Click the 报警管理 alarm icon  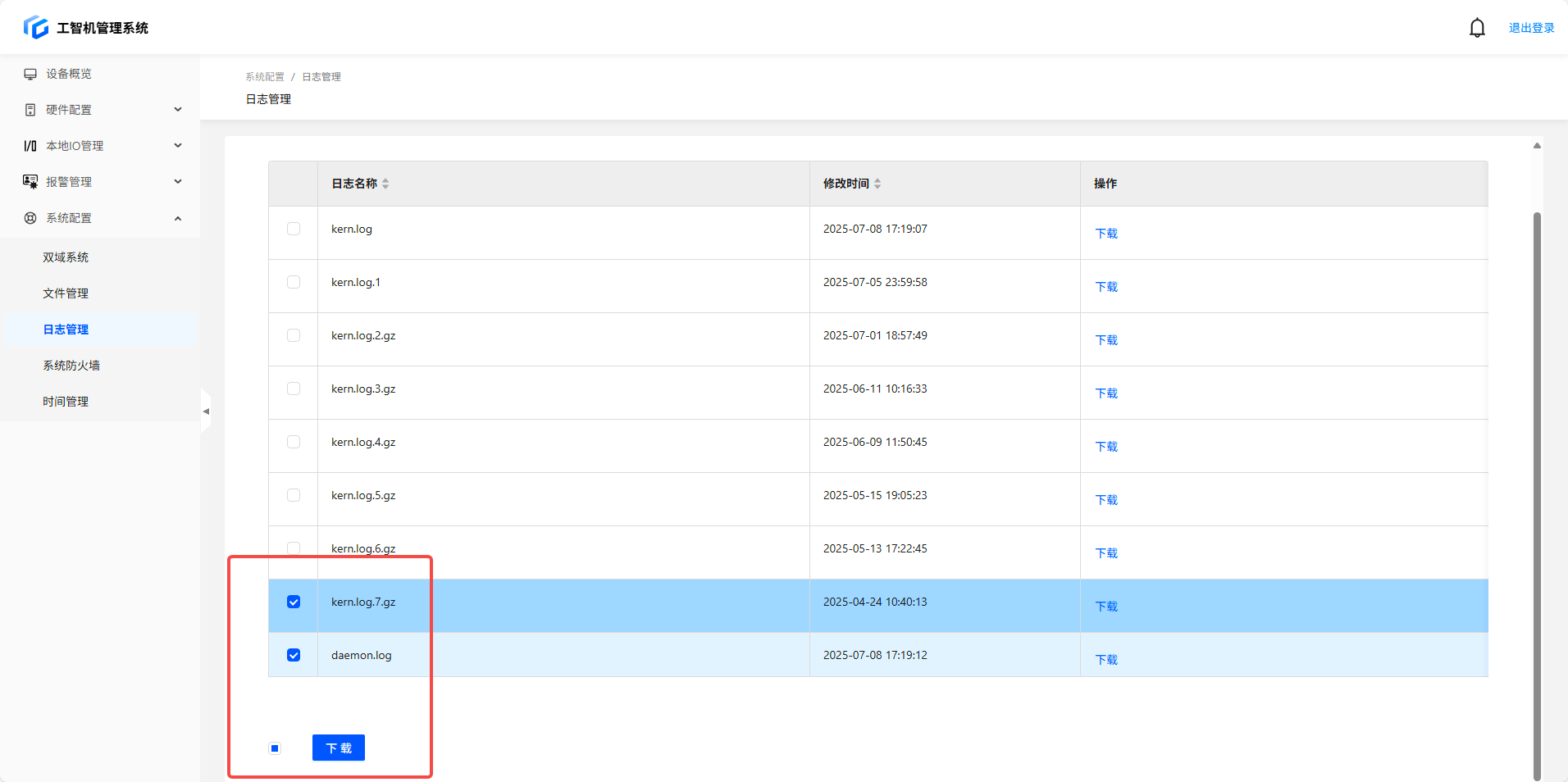30,182
